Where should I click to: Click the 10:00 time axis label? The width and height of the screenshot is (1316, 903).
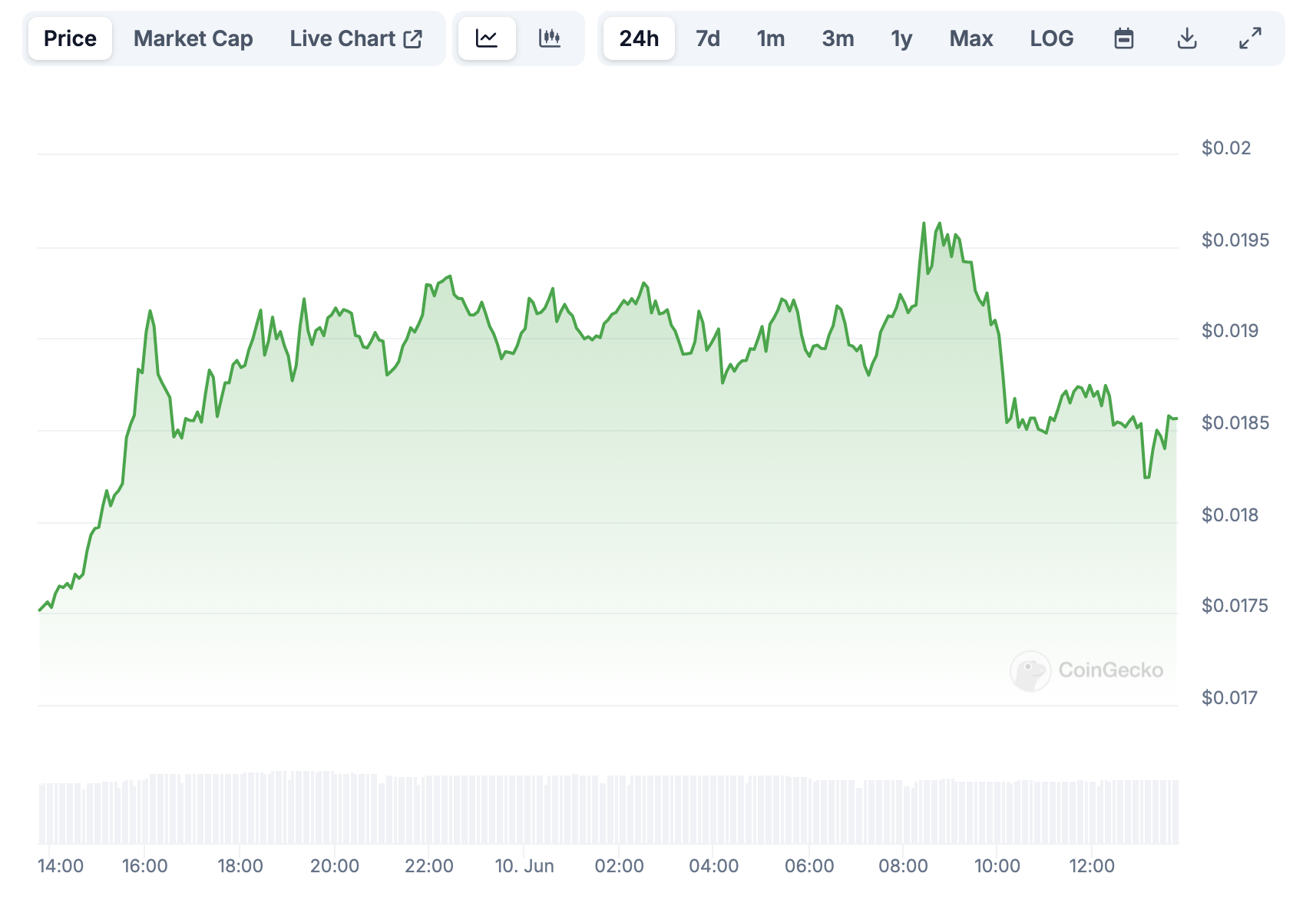click(x=997, y=866)
